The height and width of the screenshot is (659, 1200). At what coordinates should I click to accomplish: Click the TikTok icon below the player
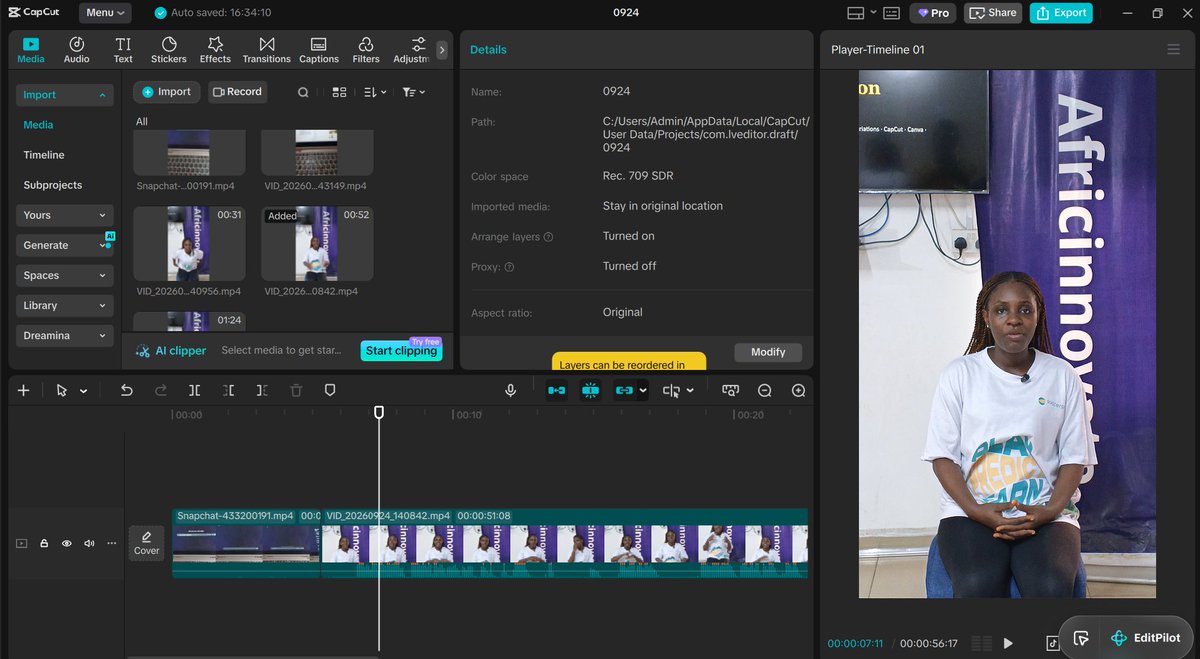pyautogui.click(x=1053, y=643)
